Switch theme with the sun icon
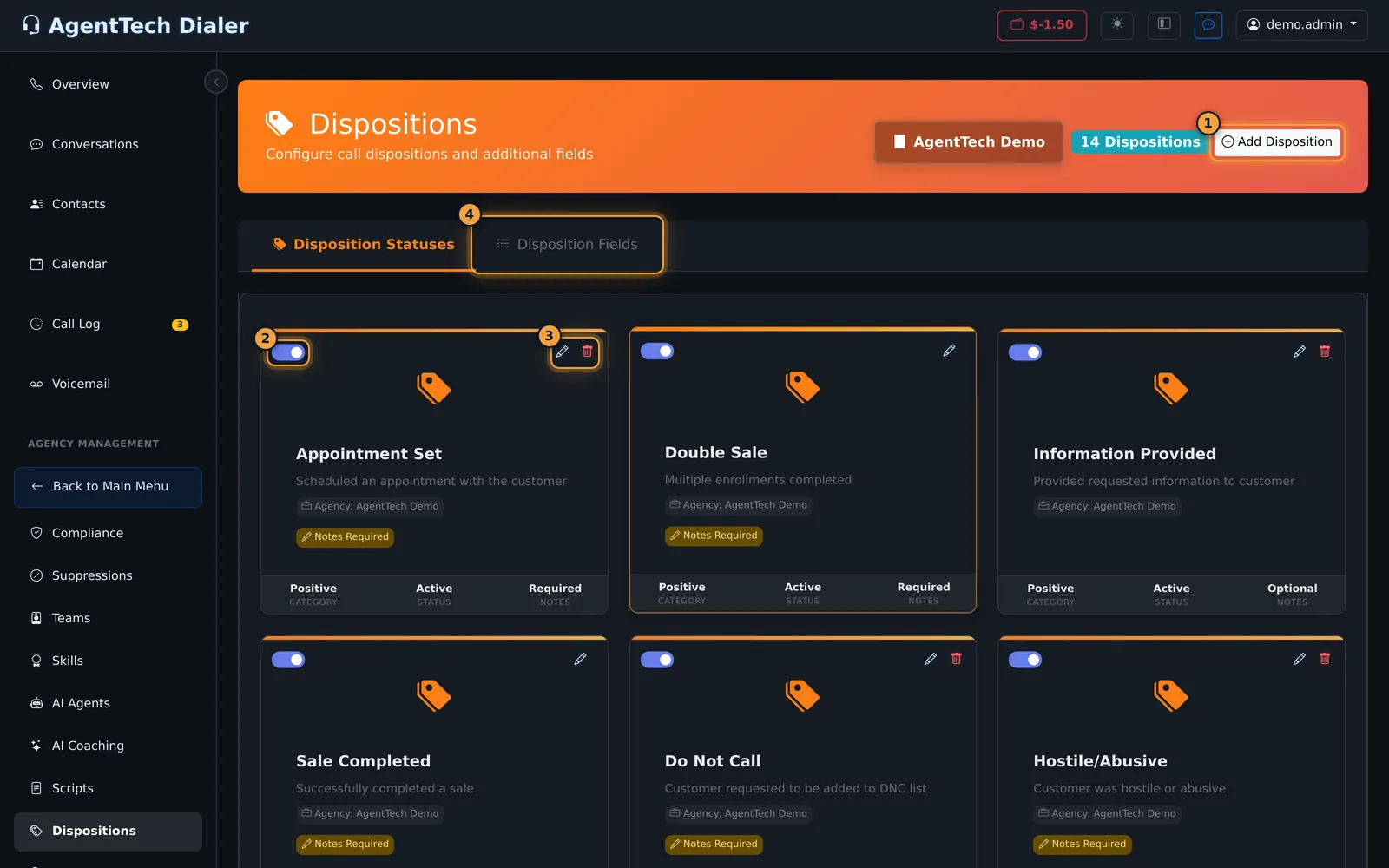 click(x=1117, y=24)
